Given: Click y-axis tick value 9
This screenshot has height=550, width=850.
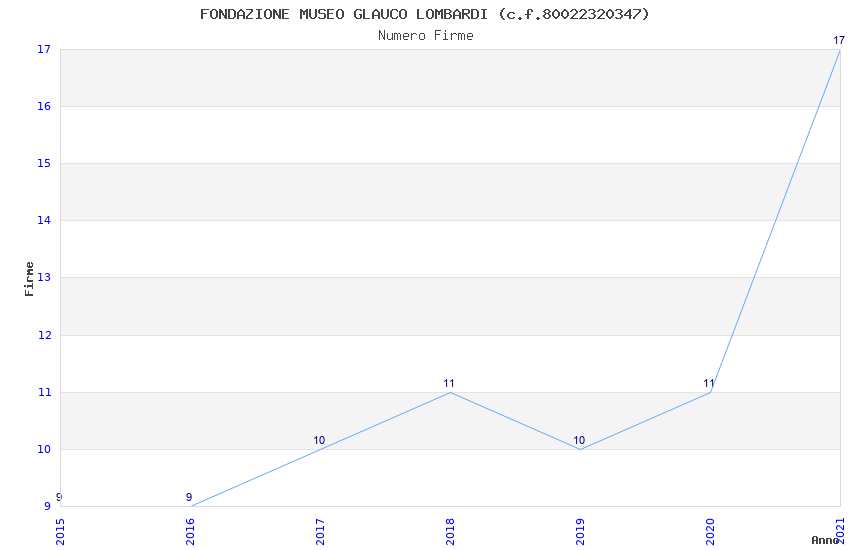Looking at the screenshot, I should click(x=47, y=506).
